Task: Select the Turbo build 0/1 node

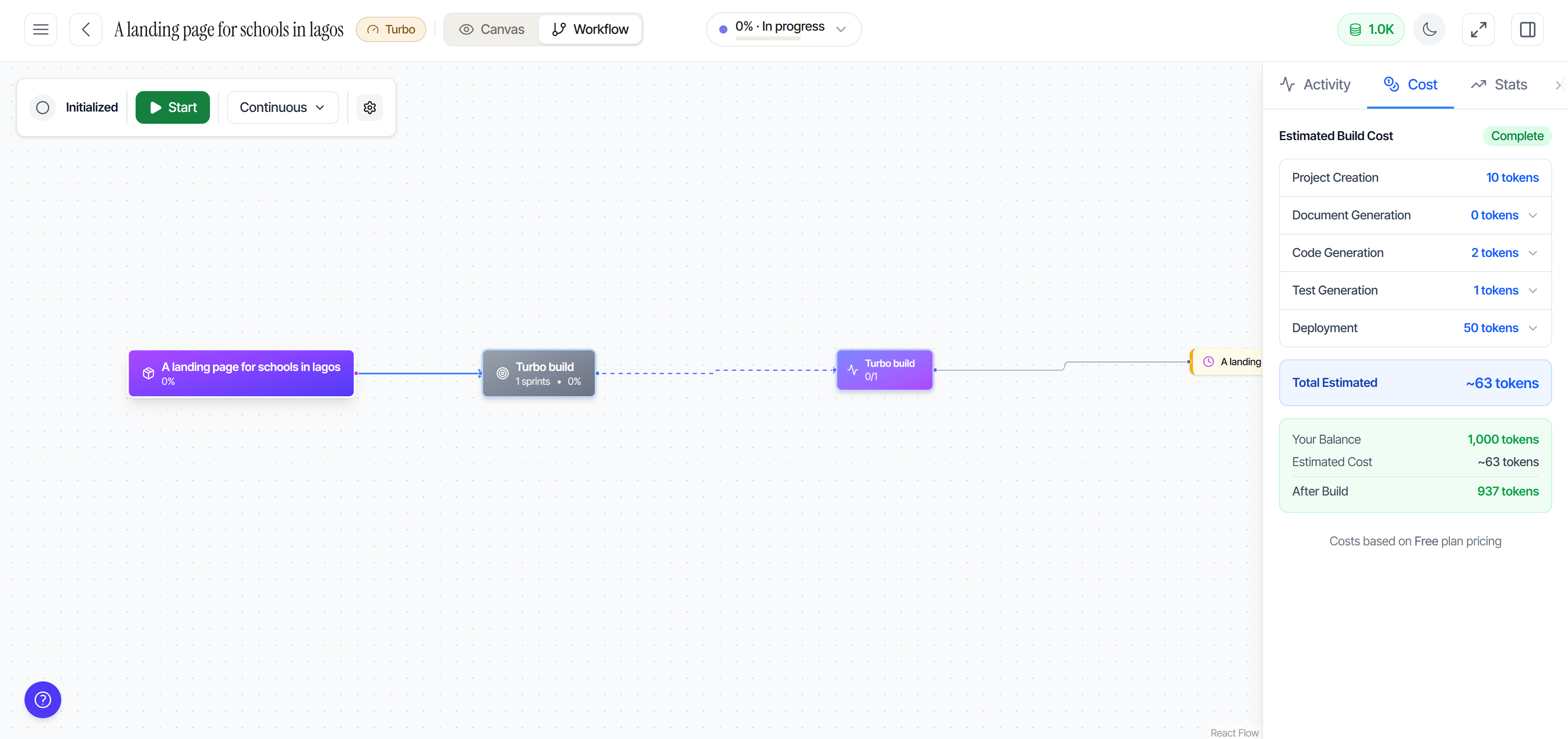Action: 884,369
